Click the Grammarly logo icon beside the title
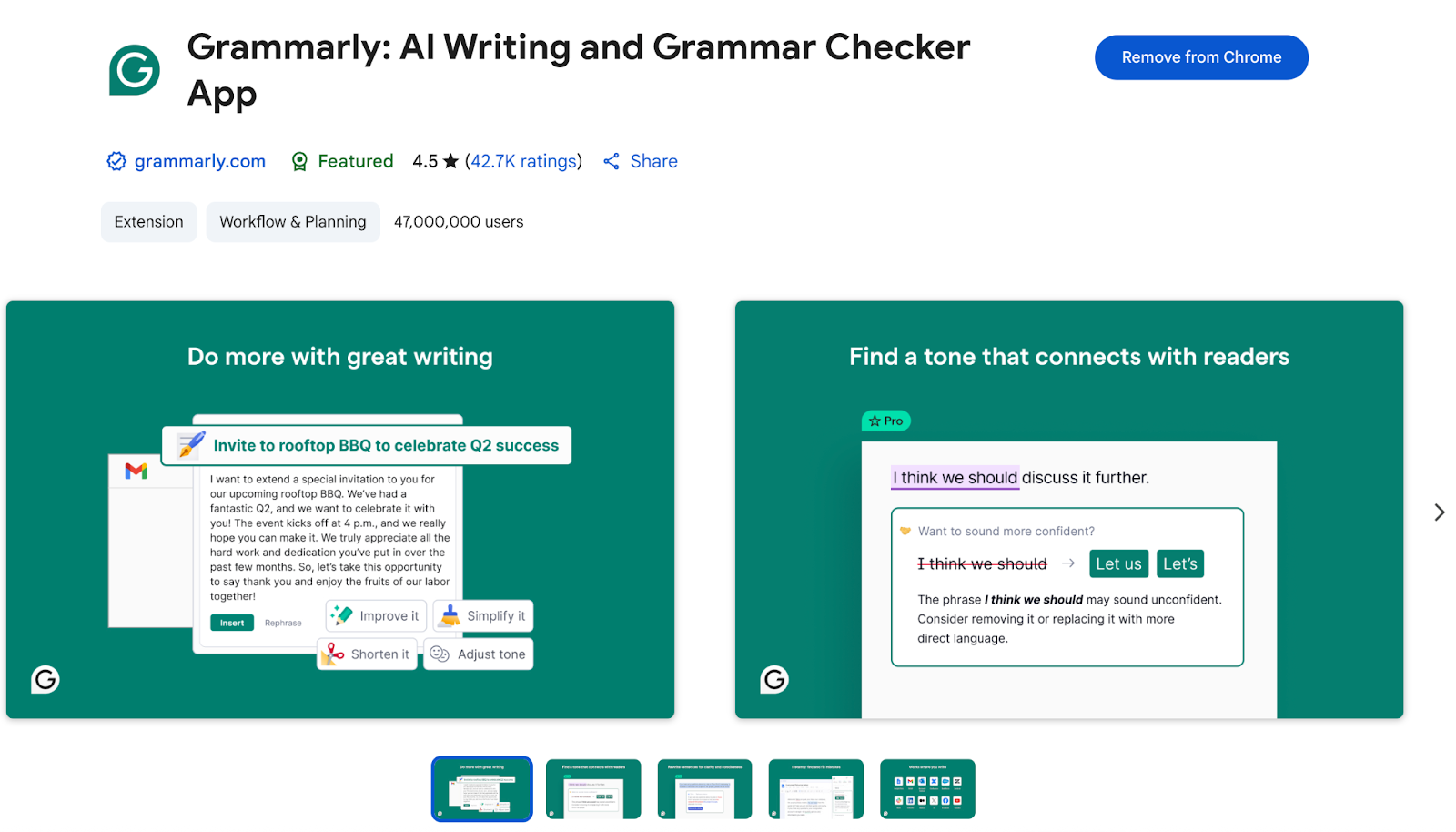This screenshot has height=832, width=1456. tap(135, 70)
